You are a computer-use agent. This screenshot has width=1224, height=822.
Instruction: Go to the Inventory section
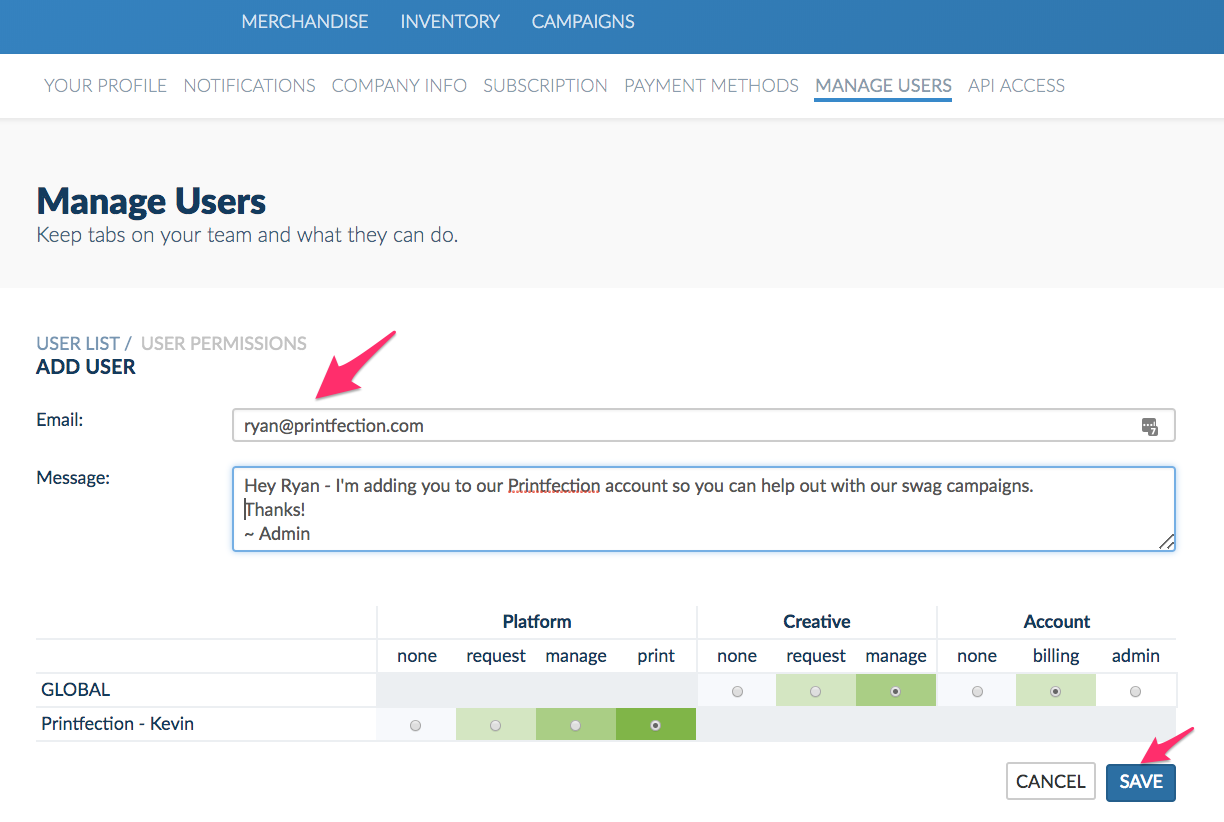450,21
